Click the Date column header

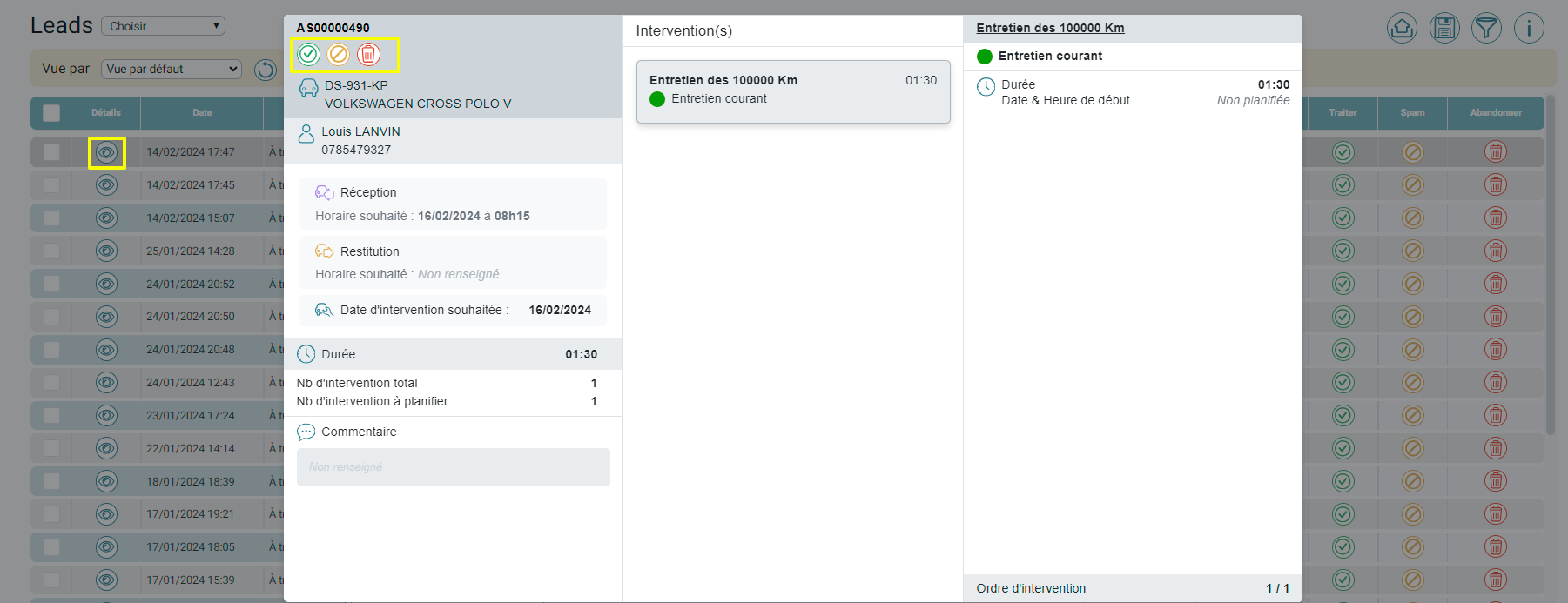[202, 113]
